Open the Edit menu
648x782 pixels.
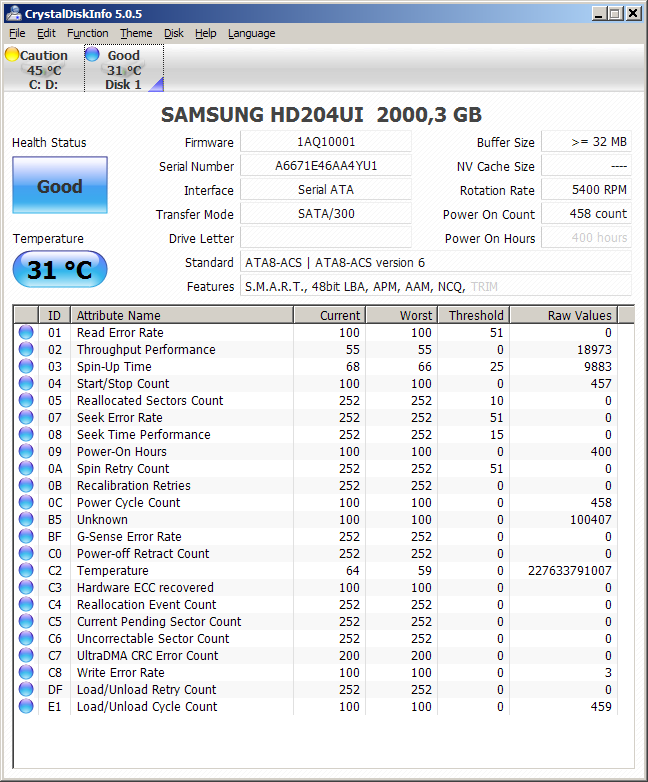pos(46,33)
